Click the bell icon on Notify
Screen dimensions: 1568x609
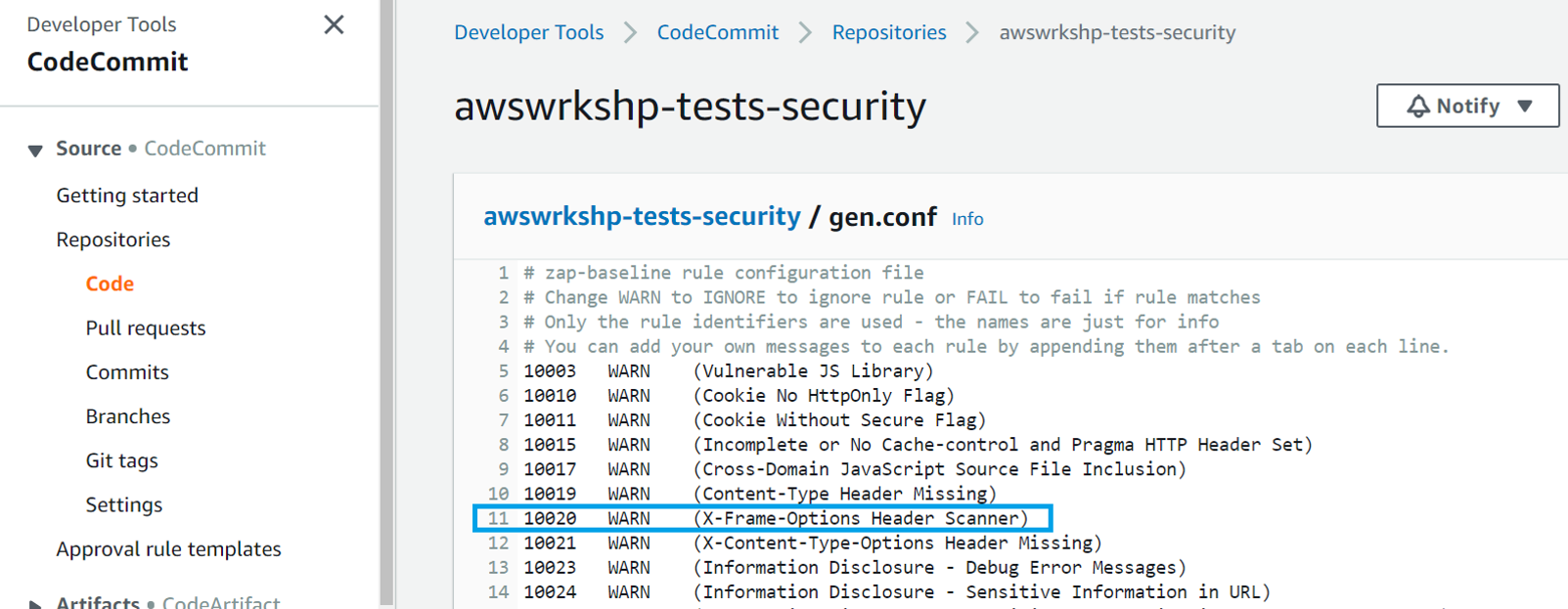click(1418, 106)
